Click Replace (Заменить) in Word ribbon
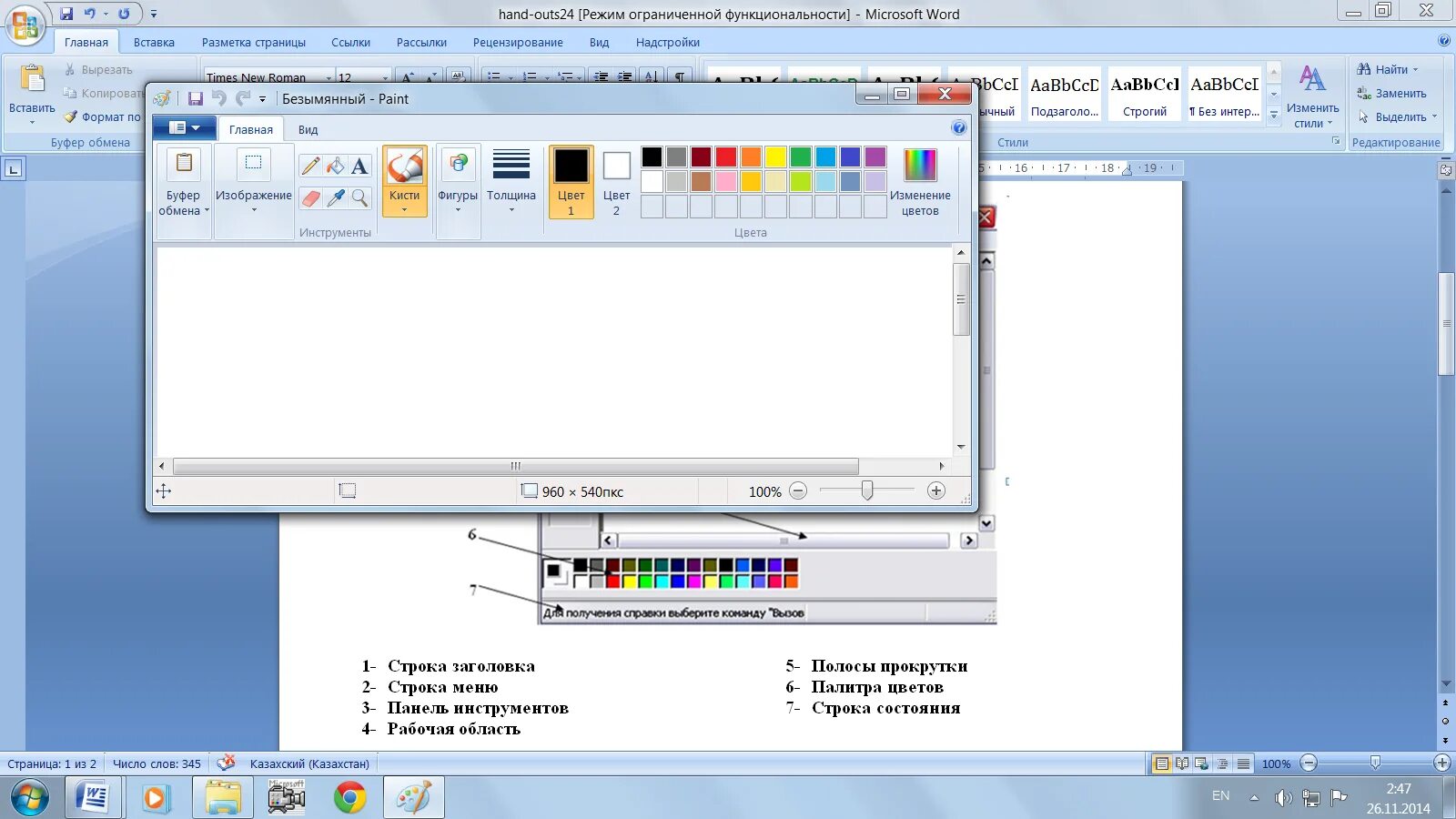 (1391, 93)
